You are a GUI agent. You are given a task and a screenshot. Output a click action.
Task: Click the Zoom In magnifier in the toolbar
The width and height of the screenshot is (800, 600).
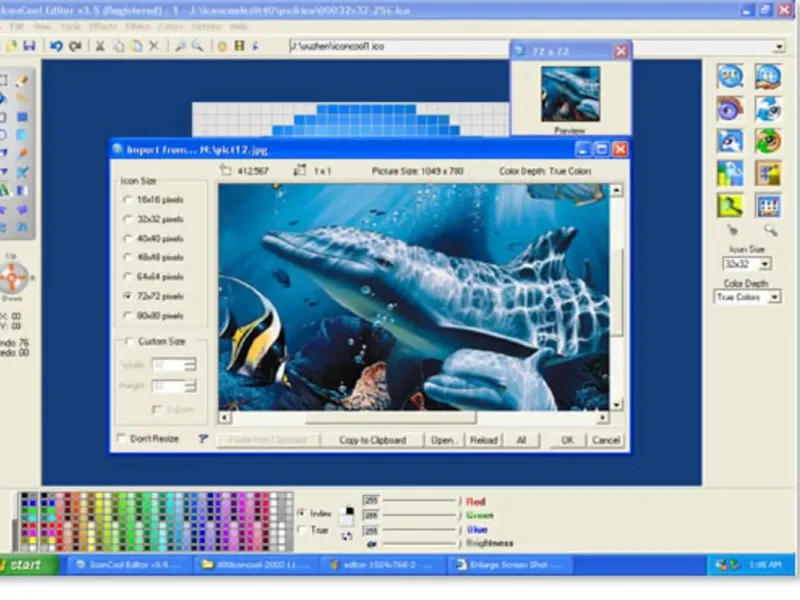point(180,46)
